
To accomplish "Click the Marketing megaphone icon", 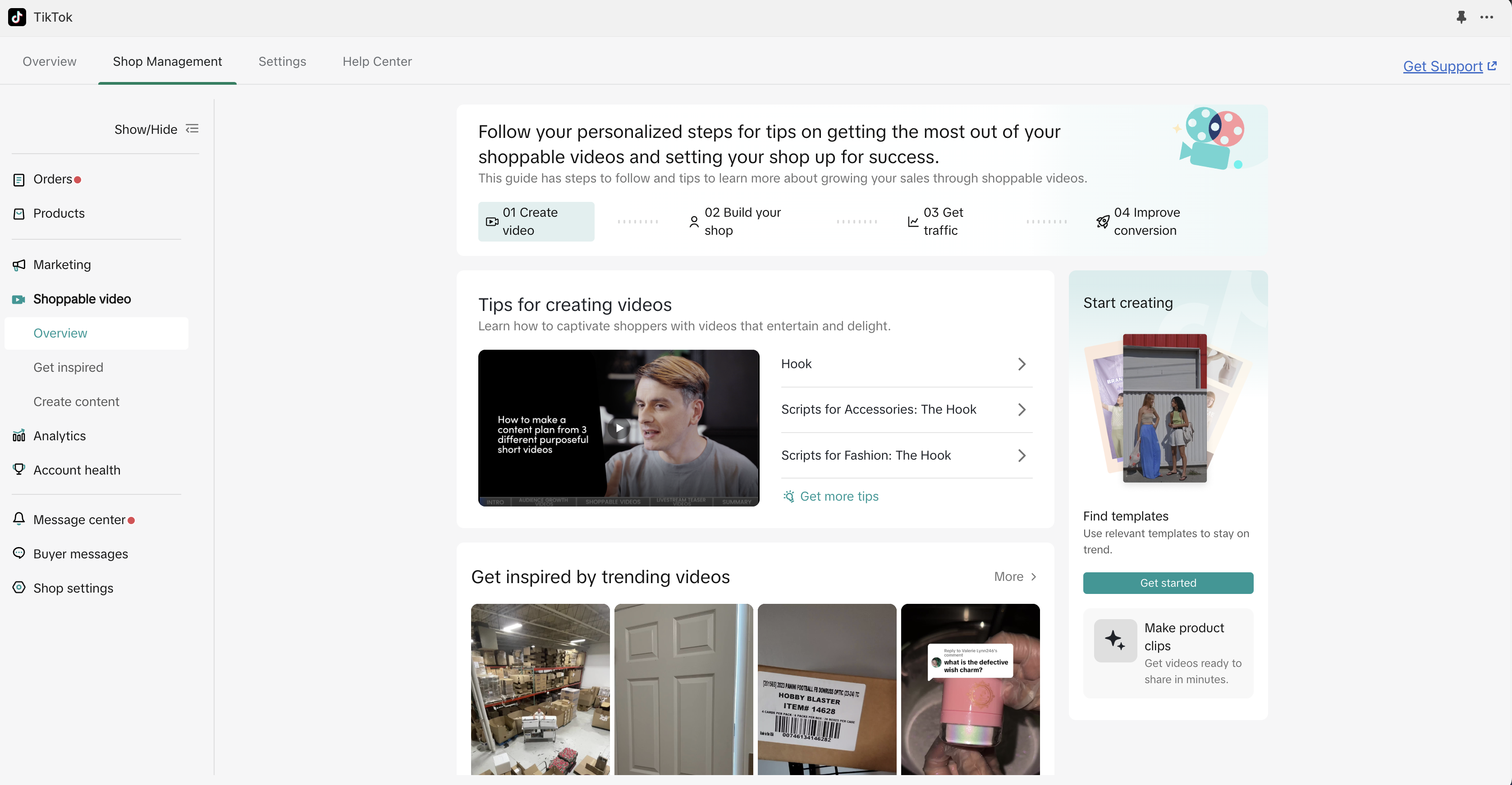I will [x=19, y=265].
